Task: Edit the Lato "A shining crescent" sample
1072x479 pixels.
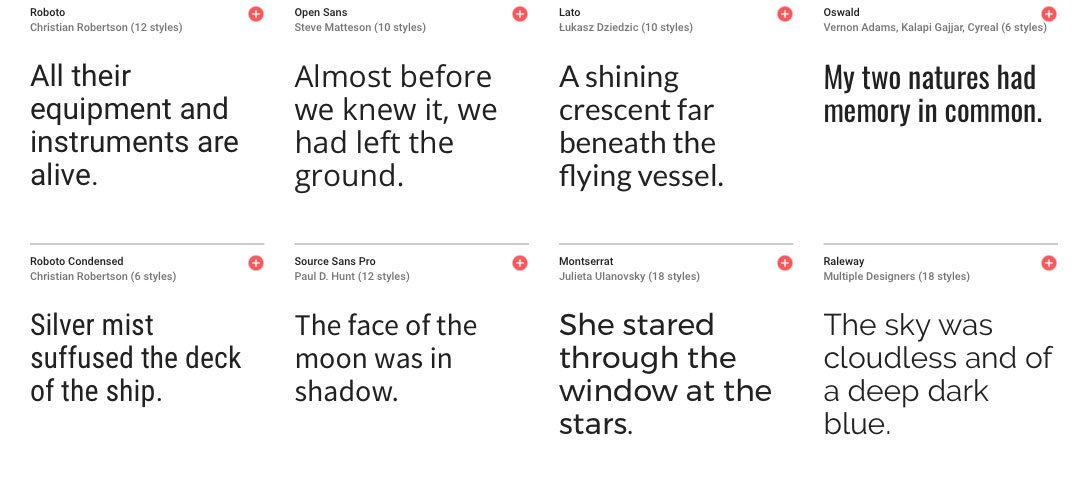Action: click(x=641, y=126)
